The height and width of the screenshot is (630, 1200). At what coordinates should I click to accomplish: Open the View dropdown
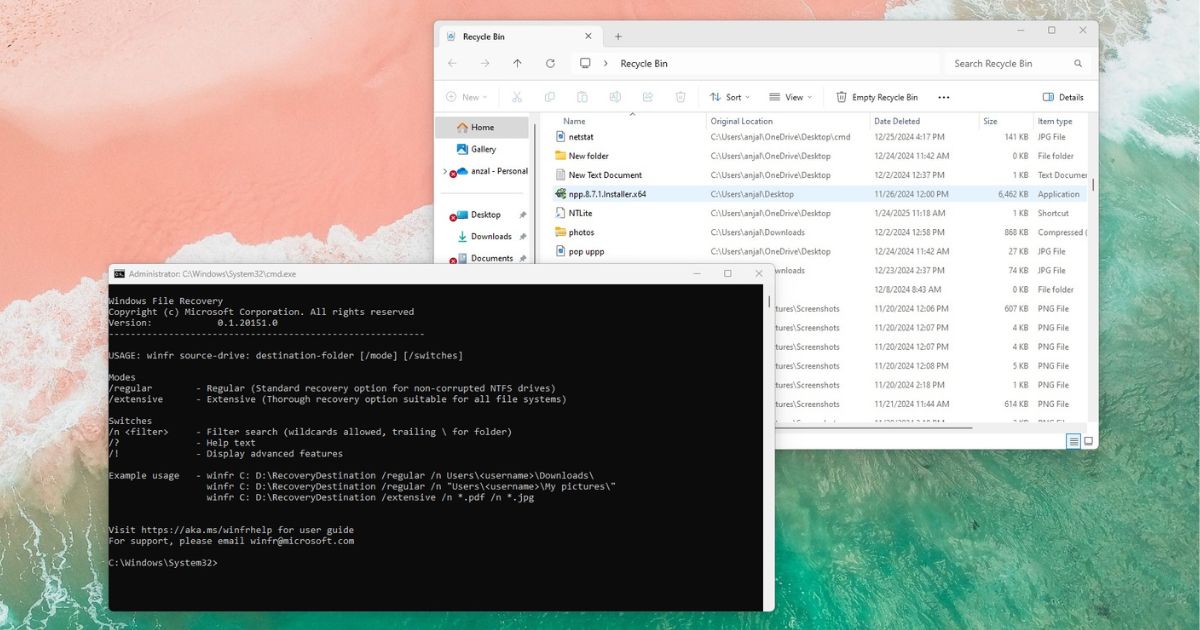(x=790, y=97)
